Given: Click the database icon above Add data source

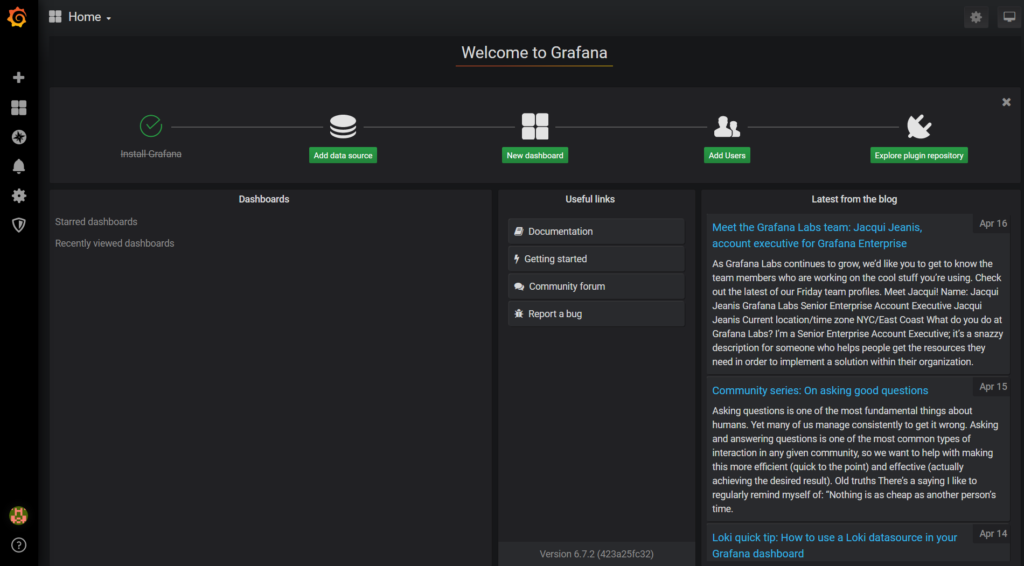Looking at the screenshot, I should coord(343,127).
